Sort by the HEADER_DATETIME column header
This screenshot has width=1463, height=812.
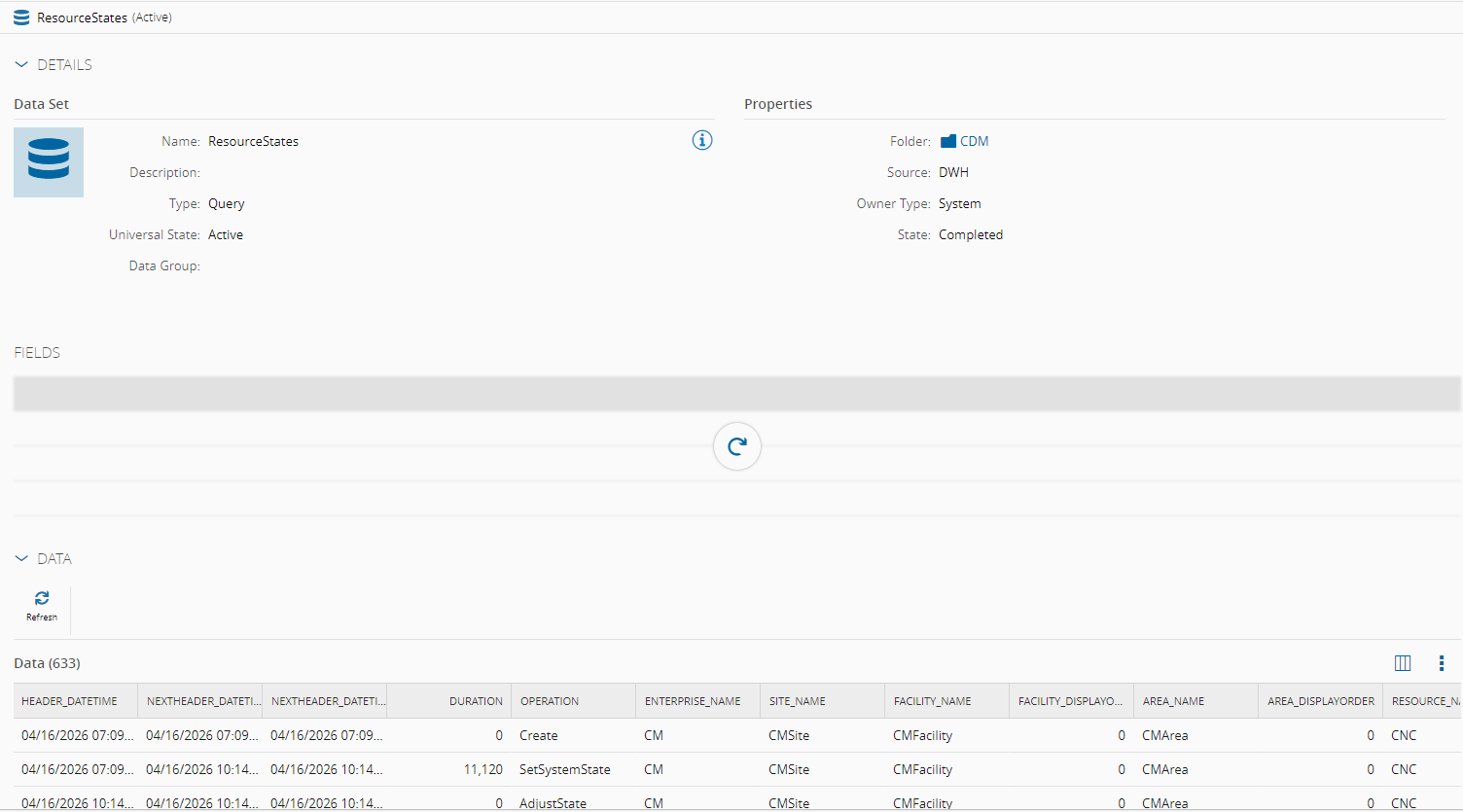tap(70, 701)
